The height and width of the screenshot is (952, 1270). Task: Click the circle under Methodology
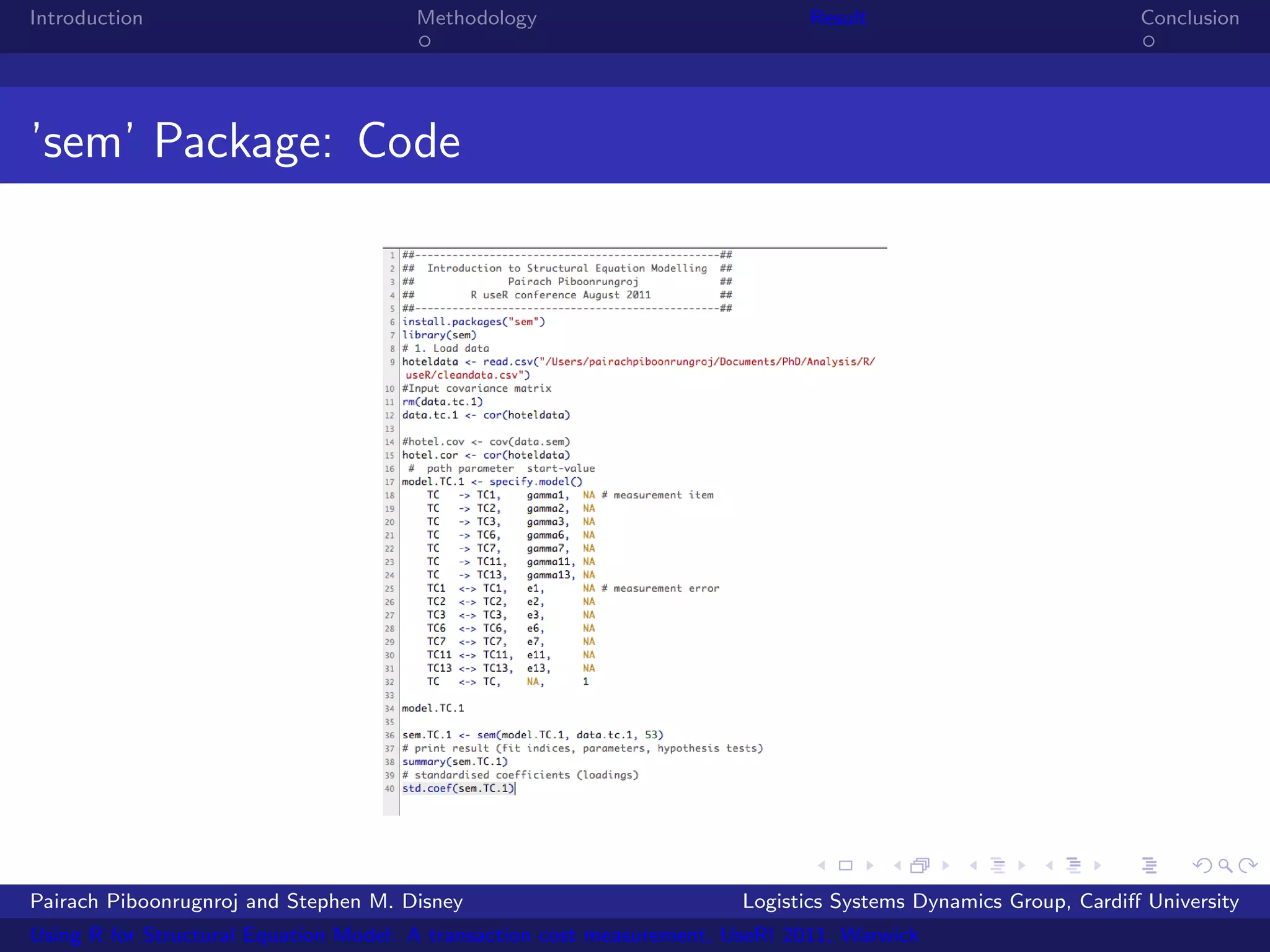click(425, 42)
